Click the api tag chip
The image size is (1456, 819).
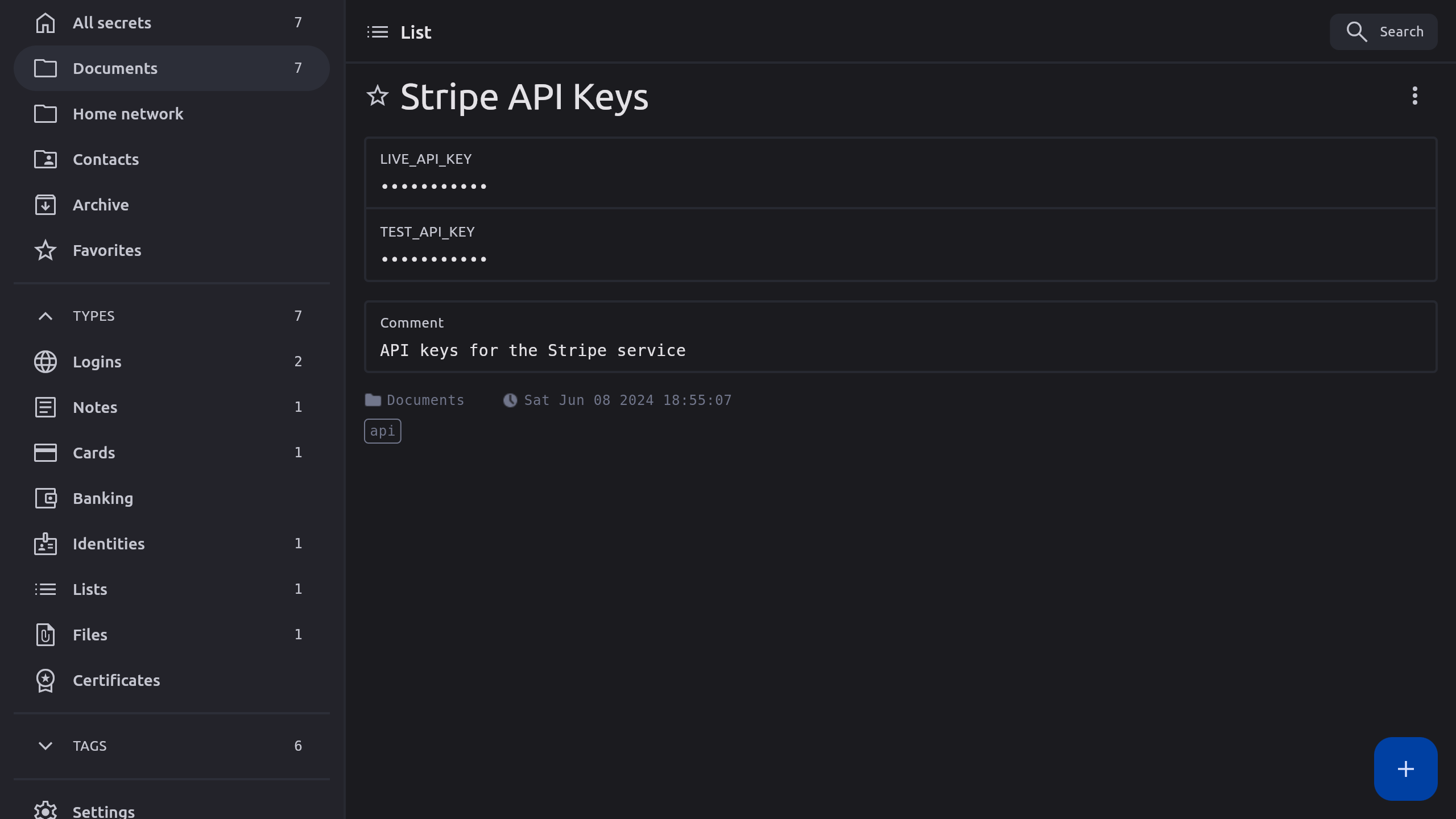382,431
